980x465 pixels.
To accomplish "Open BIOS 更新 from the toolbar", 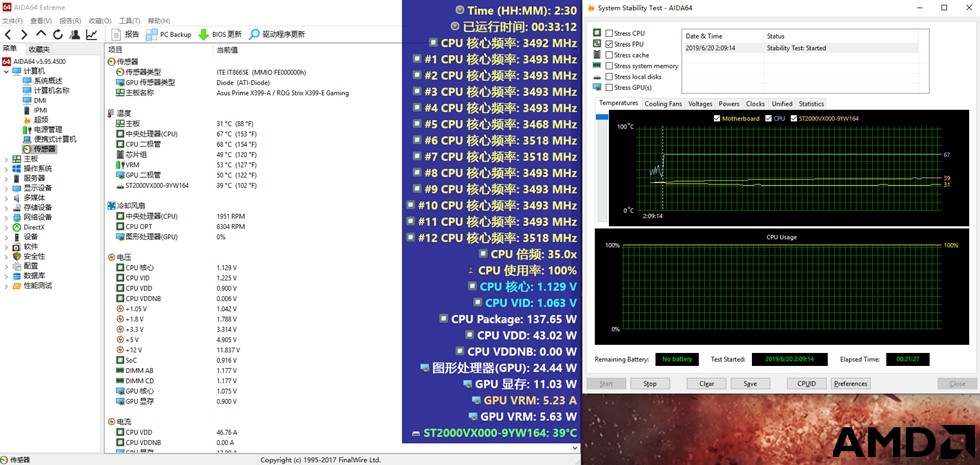I will click(x=220, y=34).
